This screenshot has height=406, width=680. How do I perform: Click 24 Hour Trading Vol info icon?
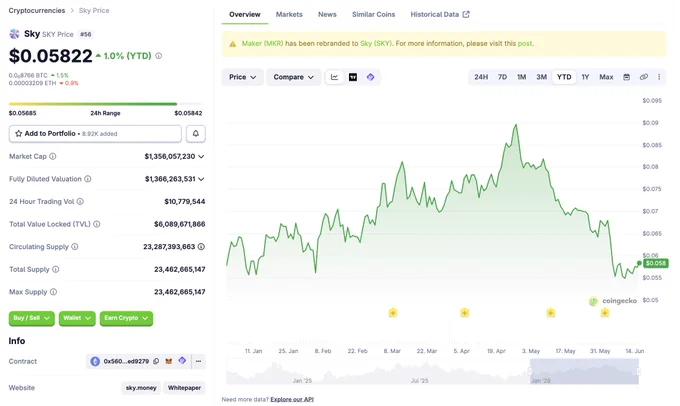[80, 201]
